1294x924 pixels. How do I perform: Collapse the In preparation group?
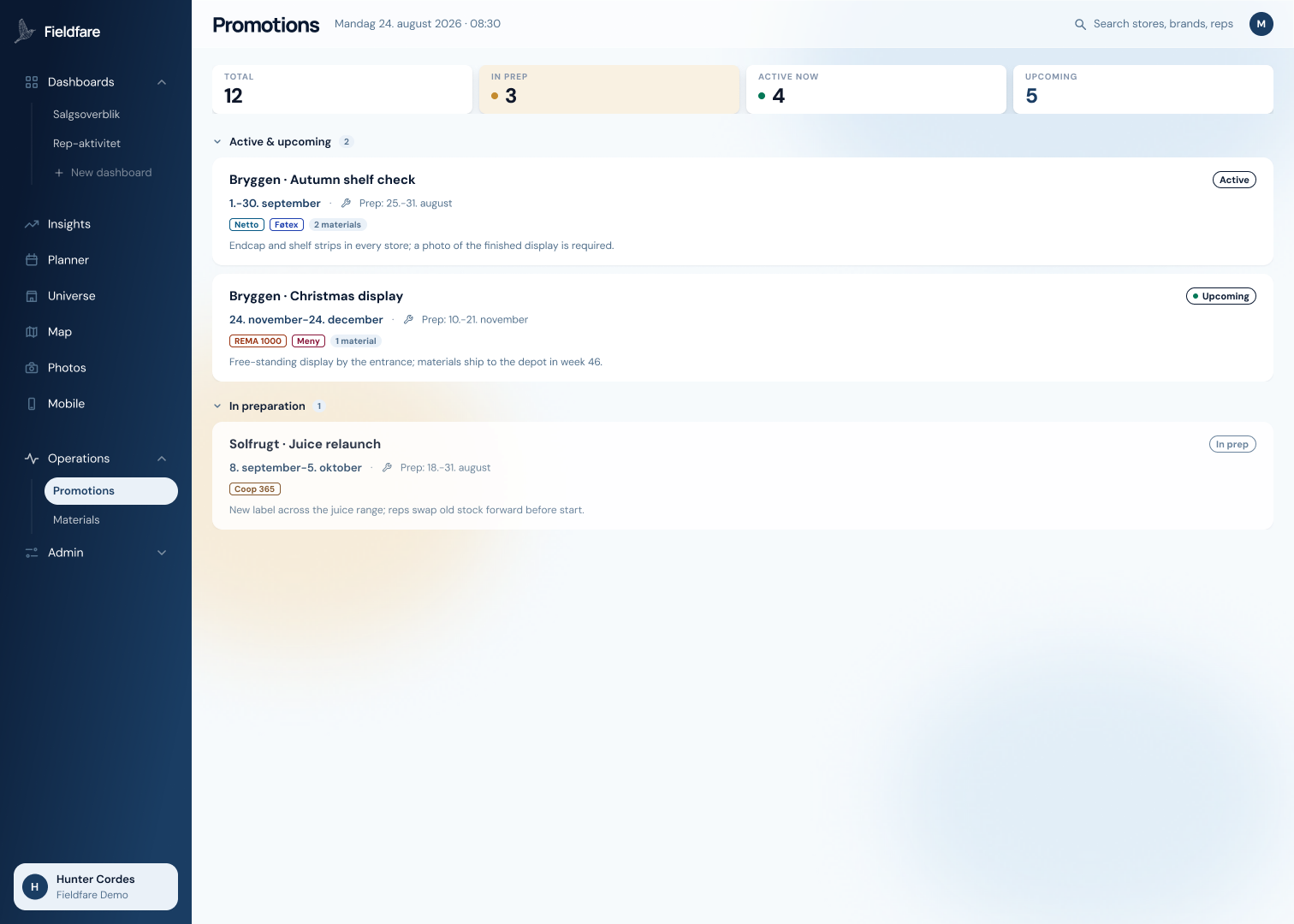217,406
